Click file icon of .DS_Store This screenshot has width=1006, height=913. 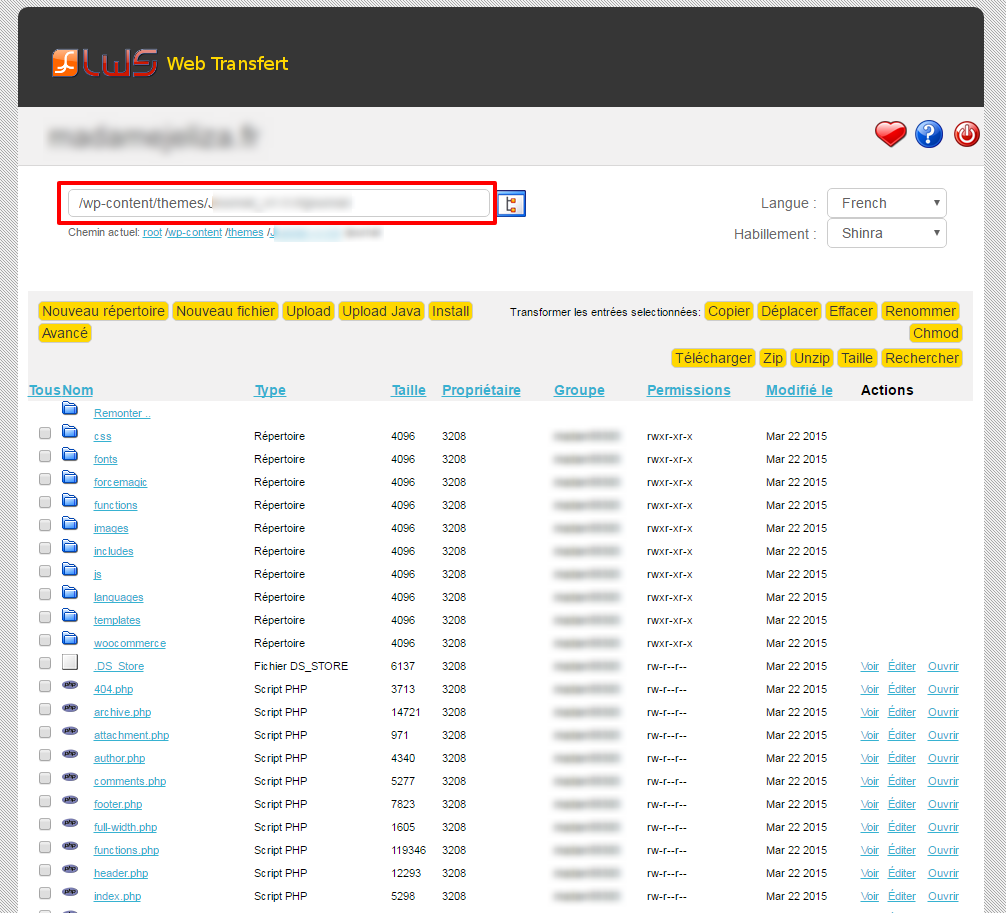[70, 662]
